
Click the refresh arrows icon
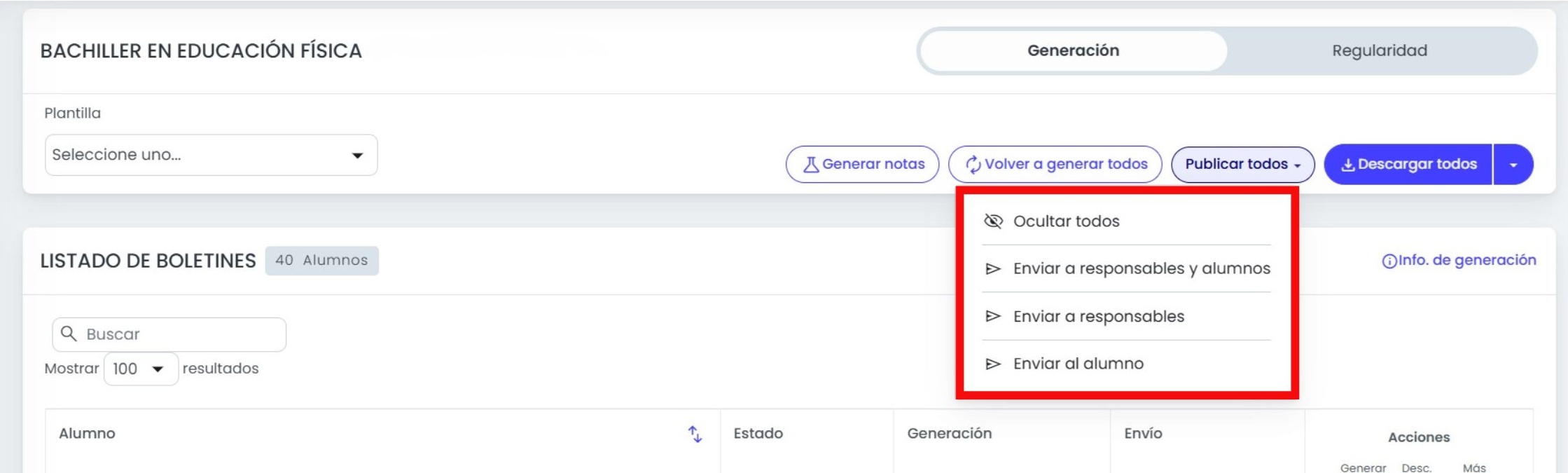point(973,165)
